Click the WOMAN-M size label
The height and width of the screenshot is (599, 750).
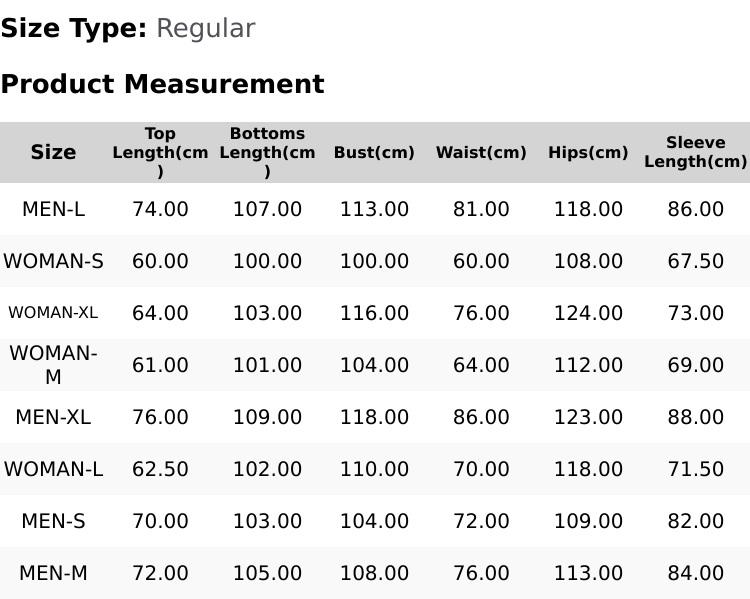pos(53,365)
